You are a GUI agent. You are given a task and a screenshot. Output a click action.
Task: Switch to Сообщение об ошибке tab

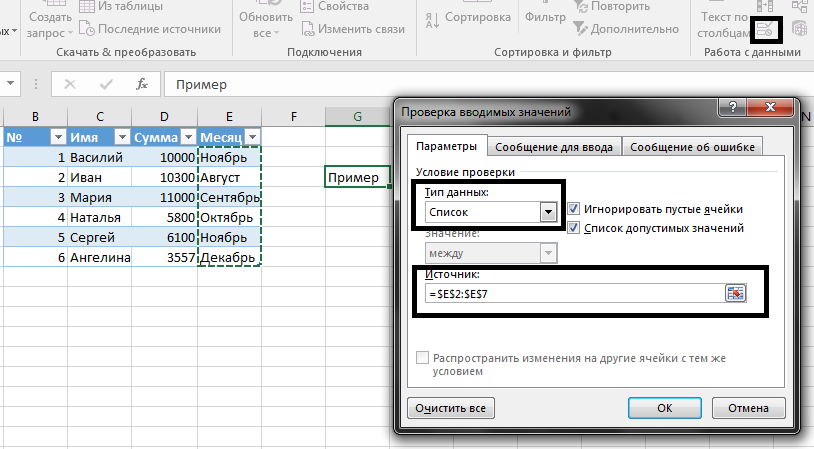(x=690, y=147)
